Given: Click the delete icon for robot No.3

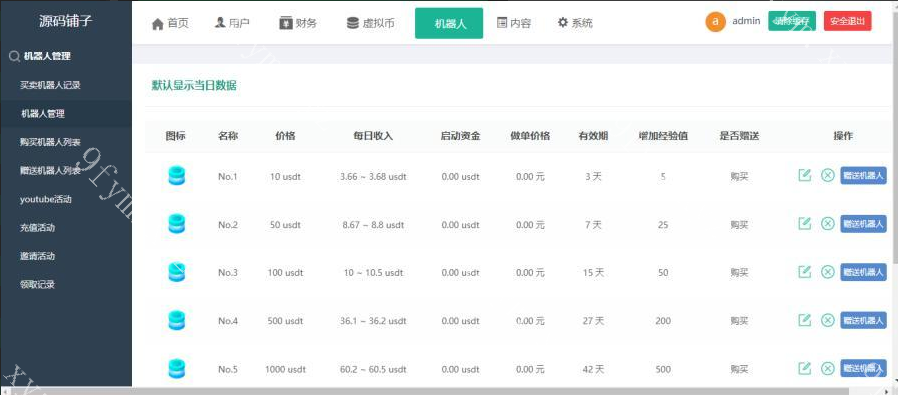Looking at the screenshot, I should pyautogui.click(x=828, y=271).
